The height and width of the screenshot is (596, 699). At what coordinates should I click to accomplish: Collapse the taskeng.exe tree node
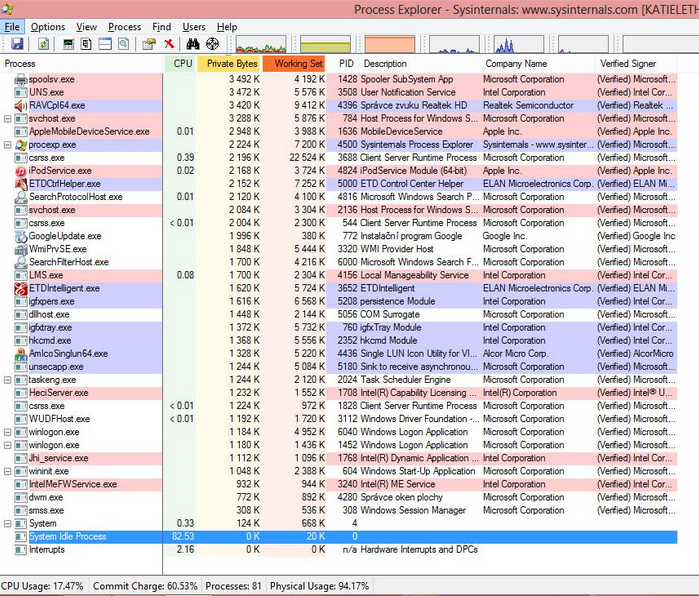7,380
